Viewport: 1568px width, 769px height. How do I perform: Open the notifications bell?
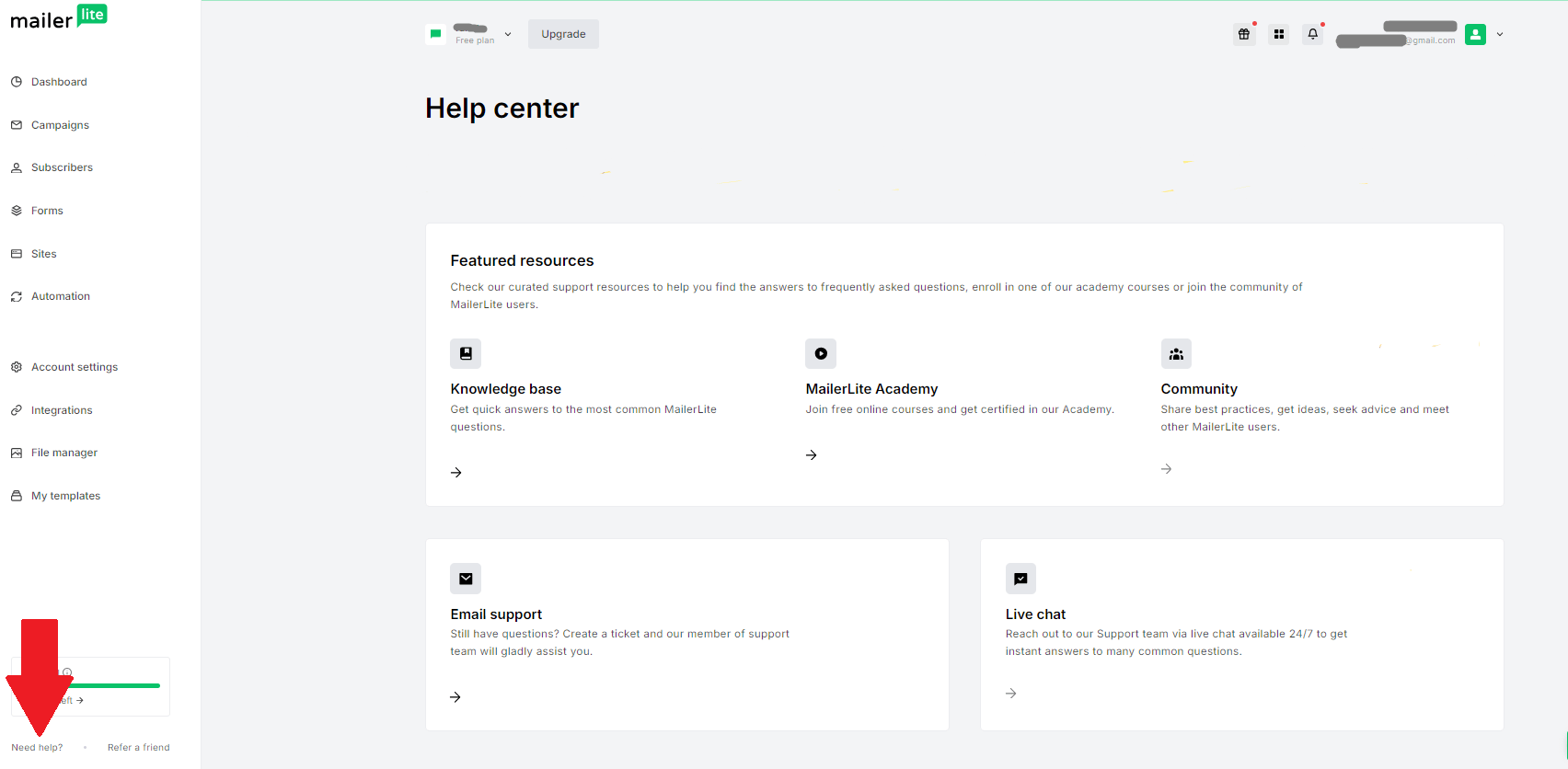[x=1312, y=34]
